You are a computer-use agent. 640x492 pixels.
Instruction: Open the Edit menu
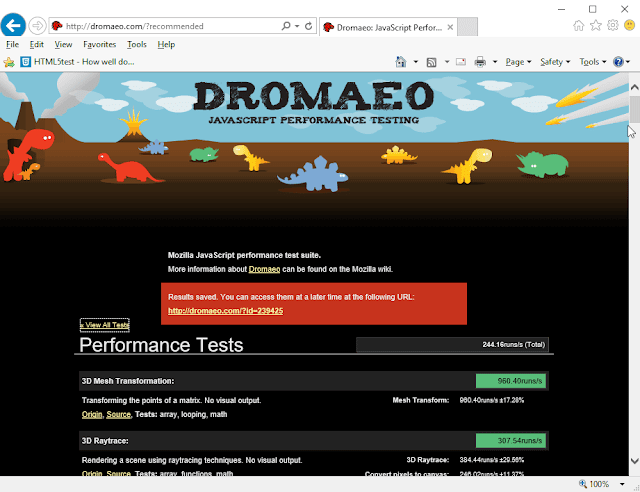coord(36,45)
